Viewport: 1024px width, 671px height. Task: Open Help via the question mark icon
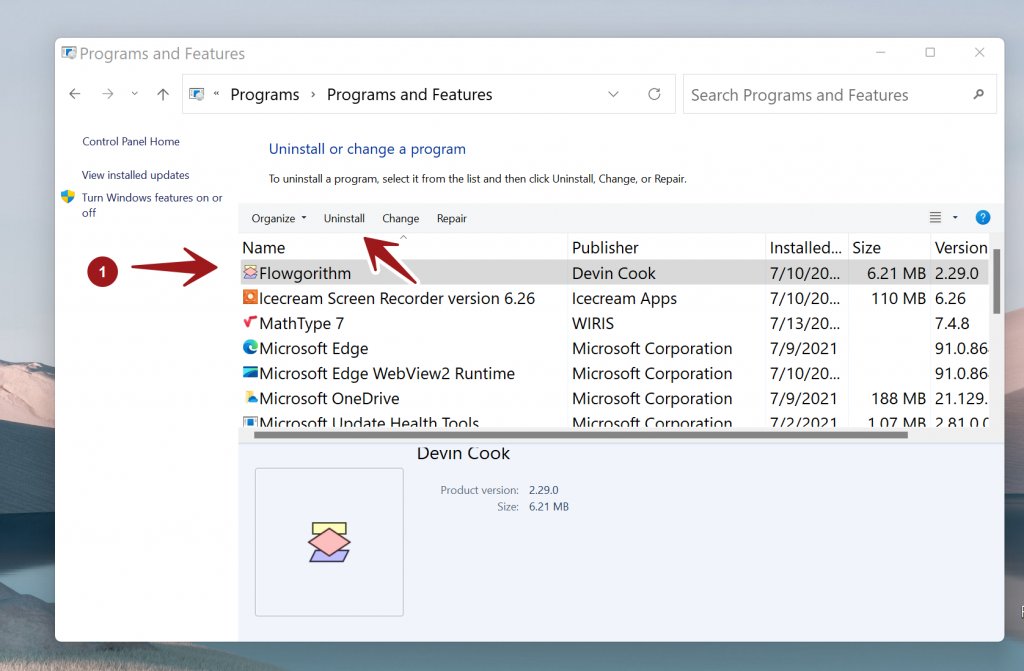982,217
